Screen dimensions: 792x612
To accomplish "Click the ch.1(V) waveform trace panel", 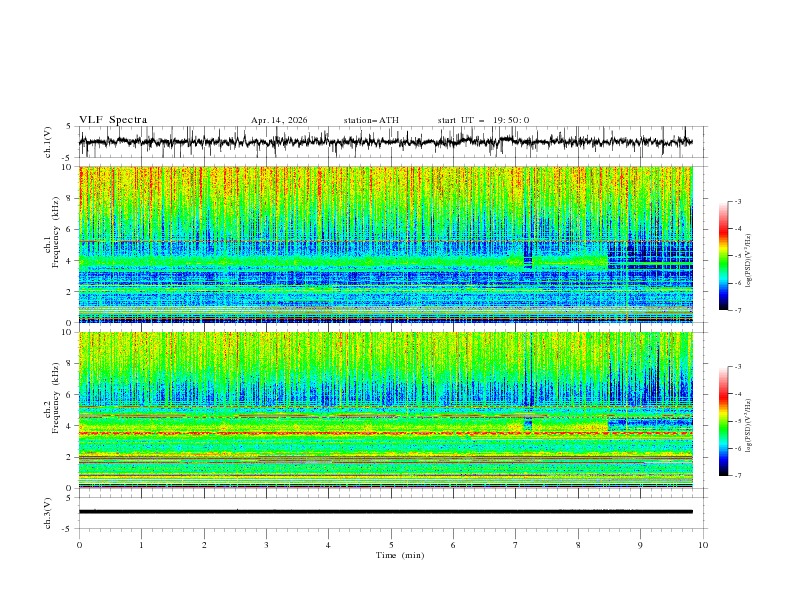I will (386, 142).
